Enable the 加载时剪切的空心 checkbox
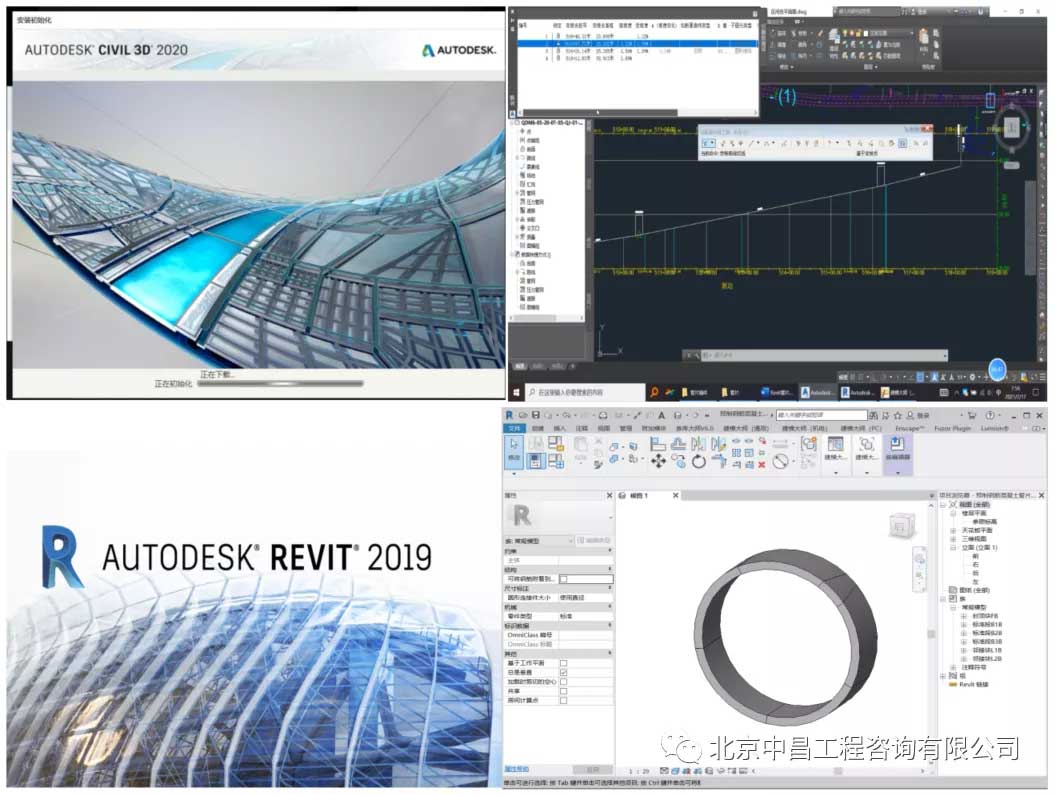The width and height of the screenshot is (1055, 795). (x=564, y=682)
